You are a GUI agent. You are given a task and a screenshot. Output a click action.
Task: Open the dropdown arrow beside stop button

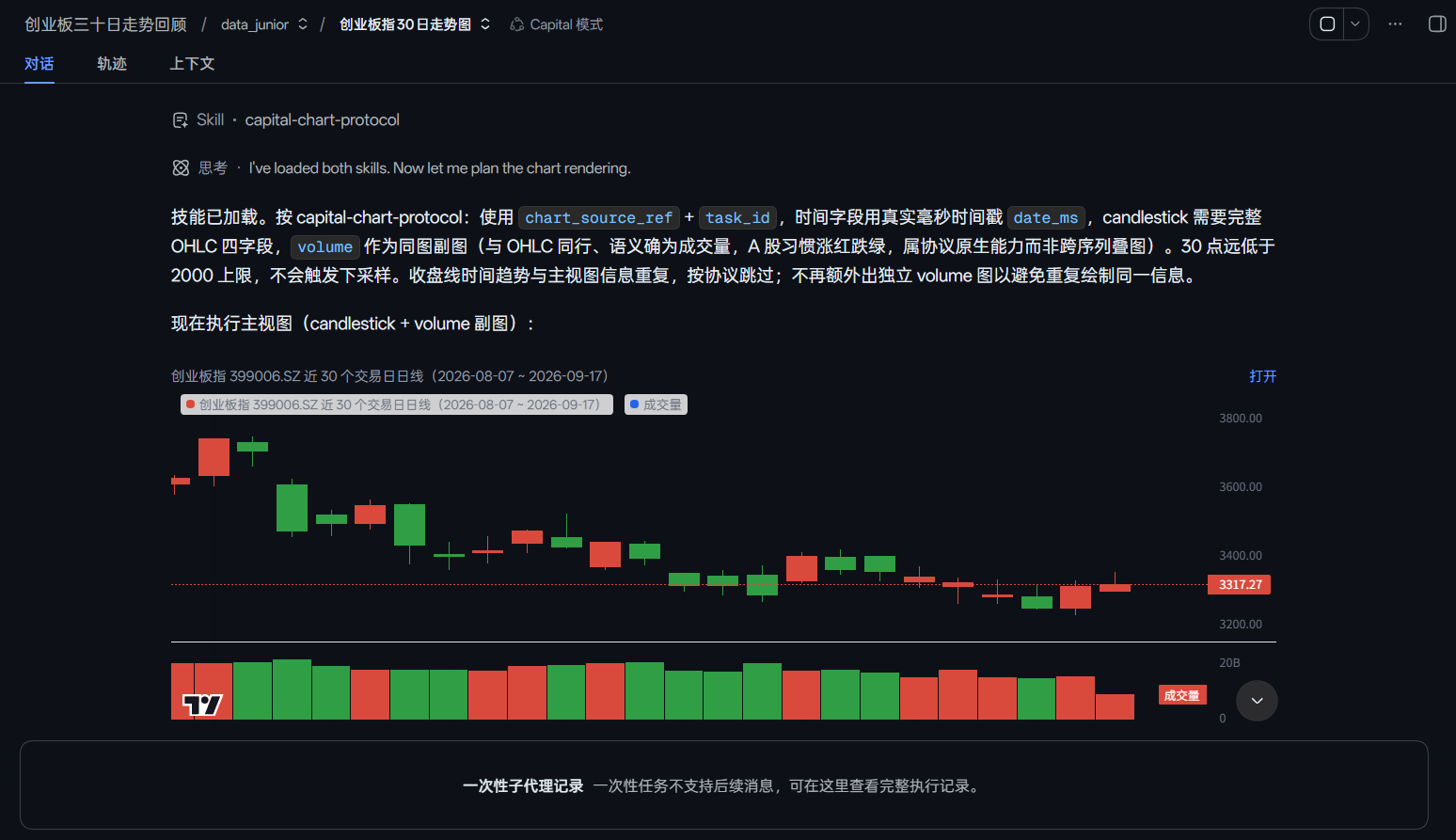[x=1355, y=24]
